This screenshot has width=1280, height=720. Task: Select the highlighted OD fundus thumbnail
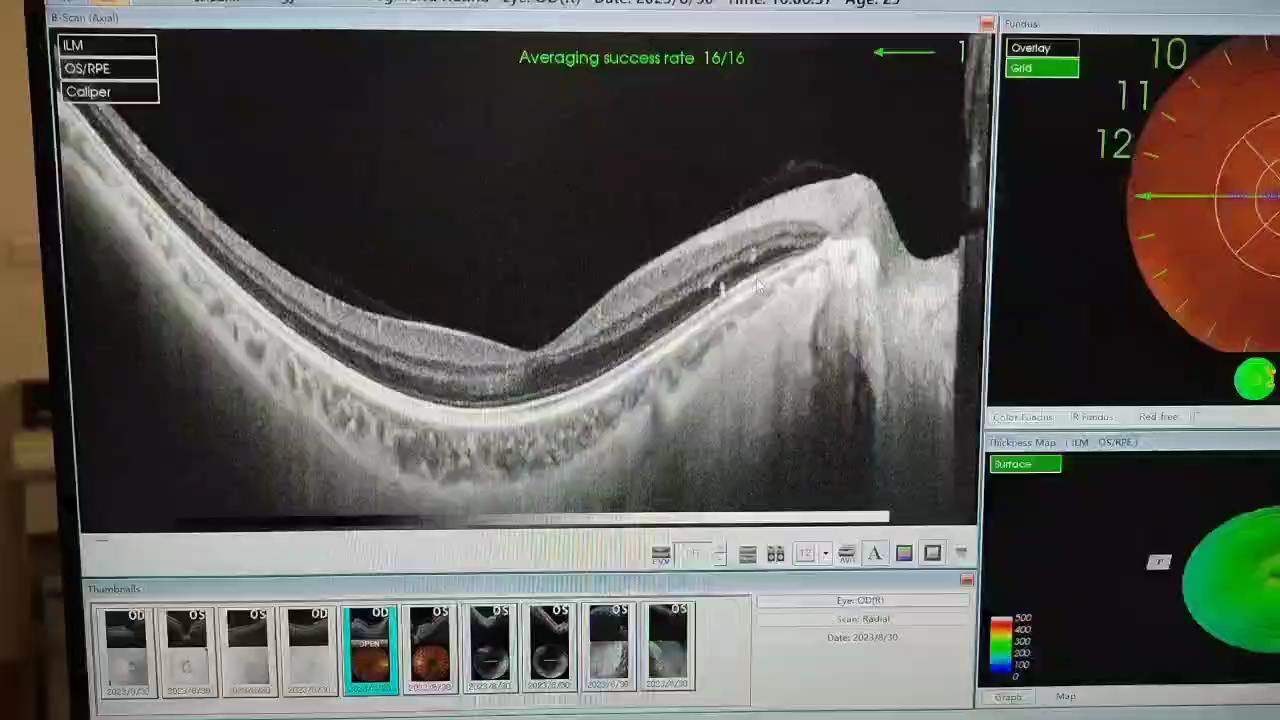click(x=370, y=650)
